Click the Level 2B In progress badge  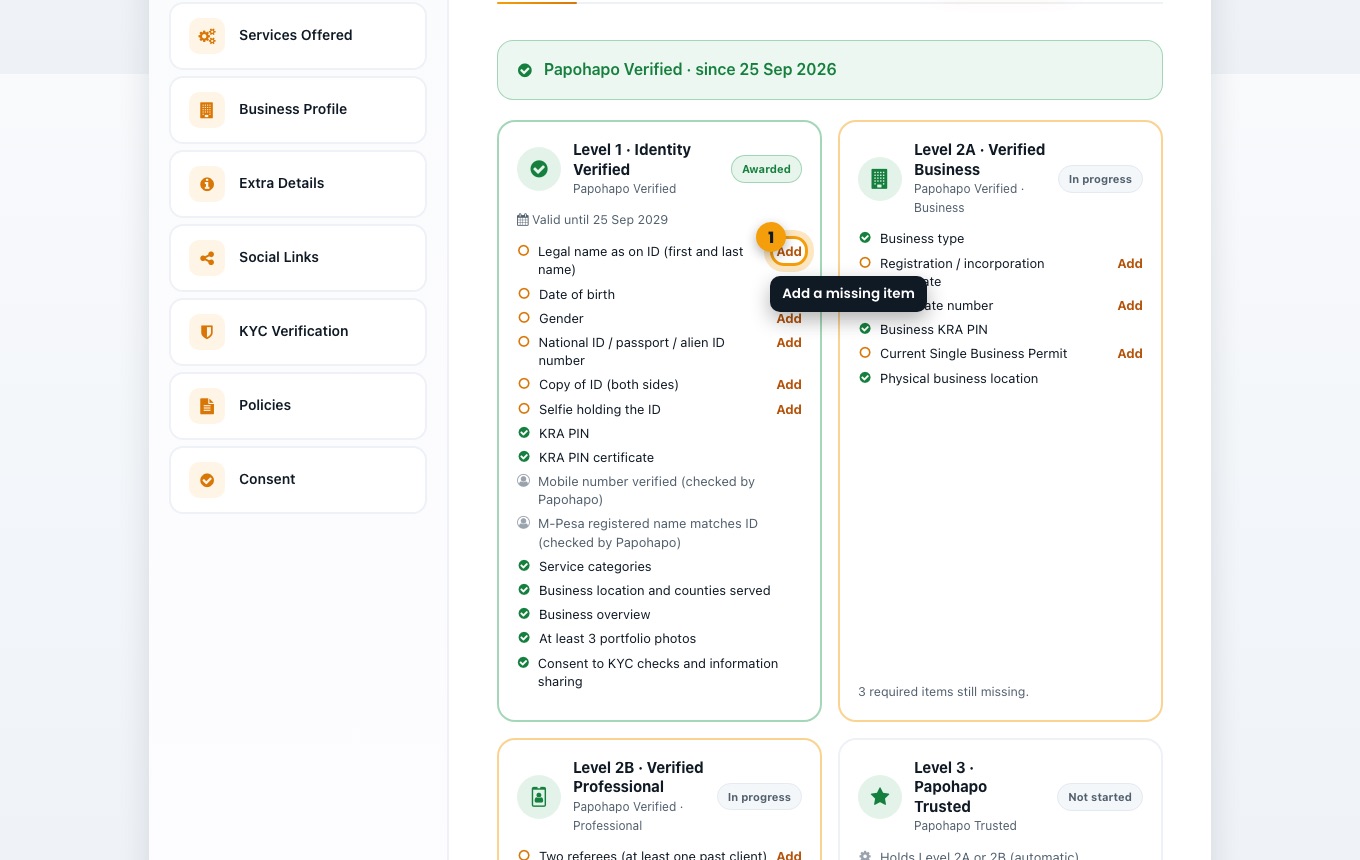759,797
